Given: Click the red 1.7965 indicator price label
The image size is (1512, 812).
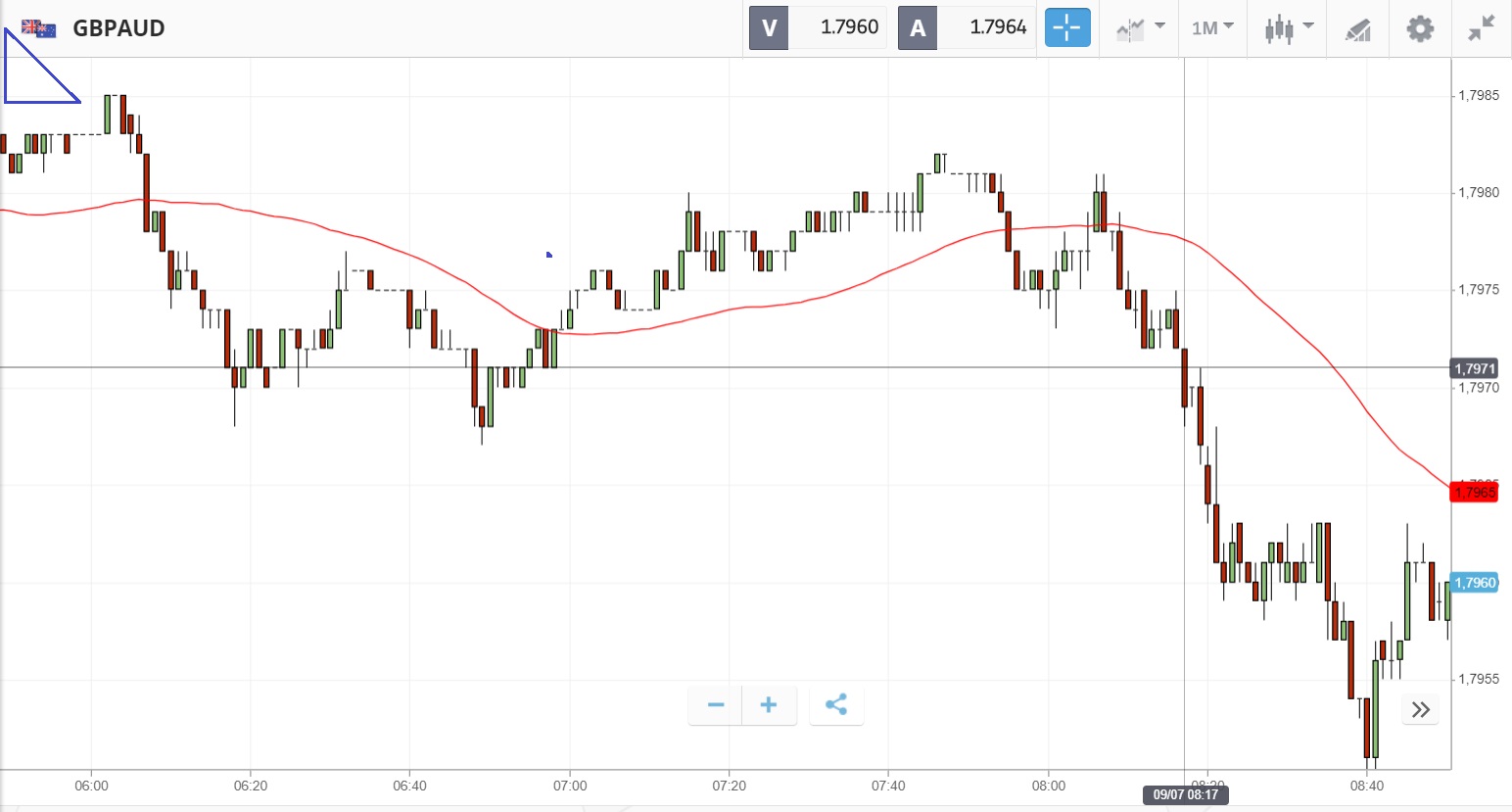Looking at the screenshot, I should pos(1474,492).
